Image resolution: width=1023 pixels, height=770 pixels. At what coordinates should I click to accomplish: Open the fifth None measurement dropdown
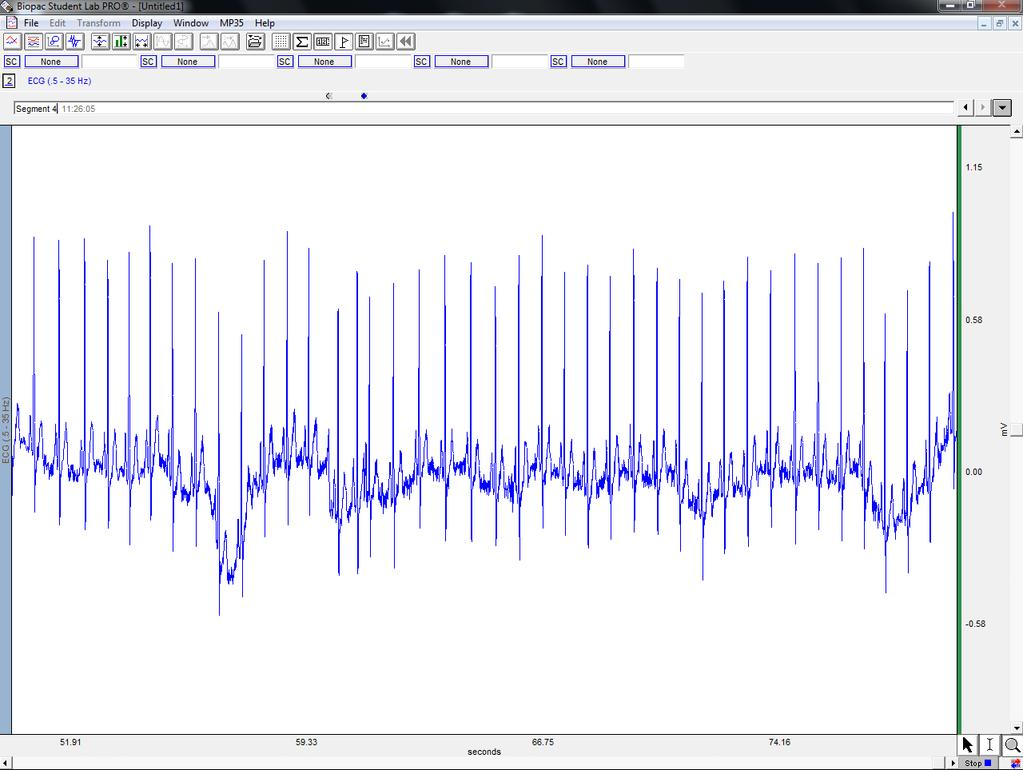(x=598, y=61)
